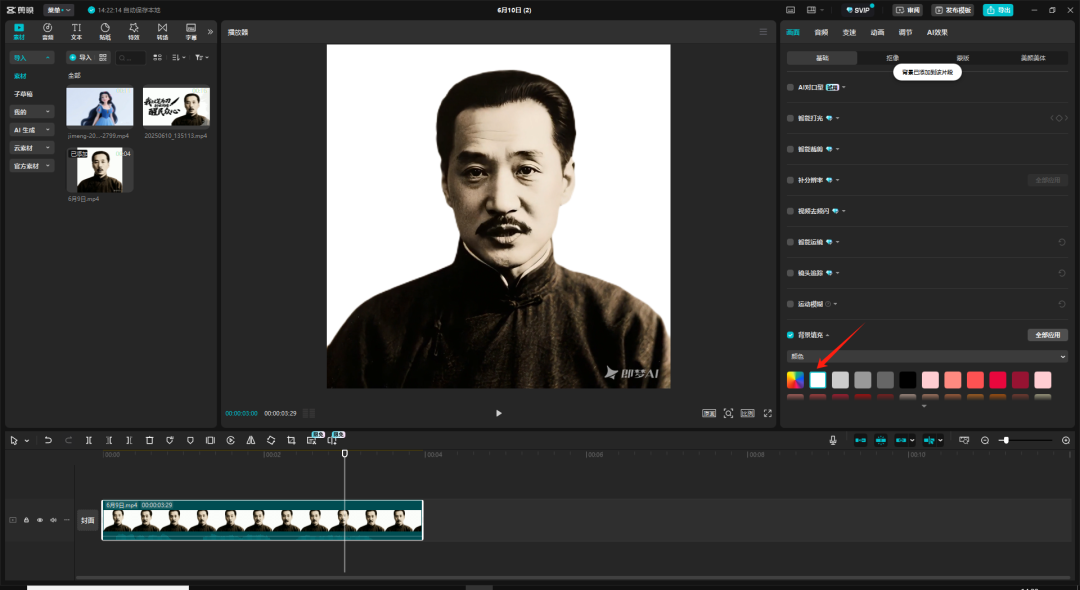This screenshot has width=1080, height=590.
Task: Select the black background color swatch
Action: point(907,380)
